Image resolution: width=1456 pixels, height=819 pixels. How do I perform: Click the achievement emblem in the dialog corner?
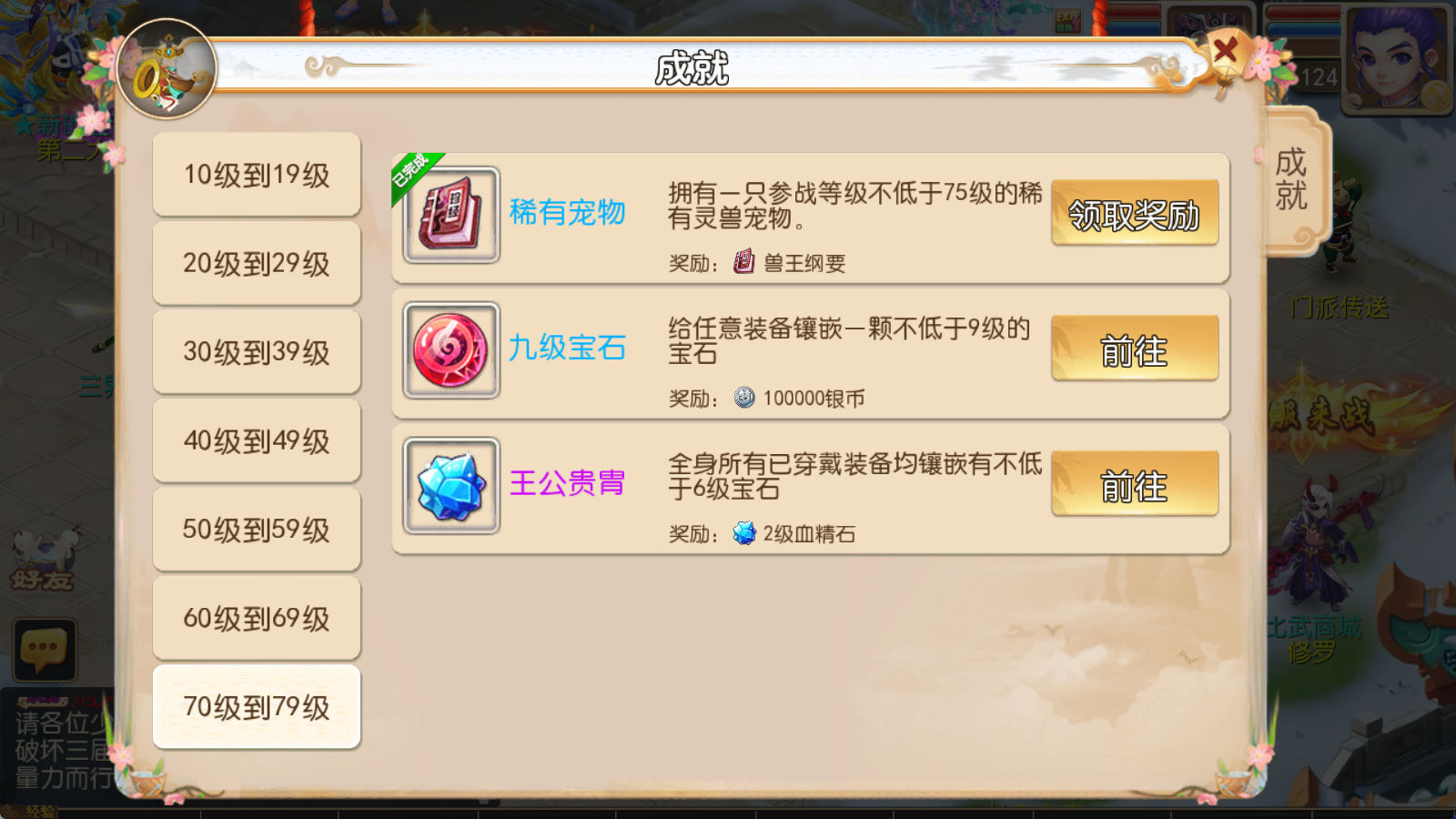tap(167, 70)
